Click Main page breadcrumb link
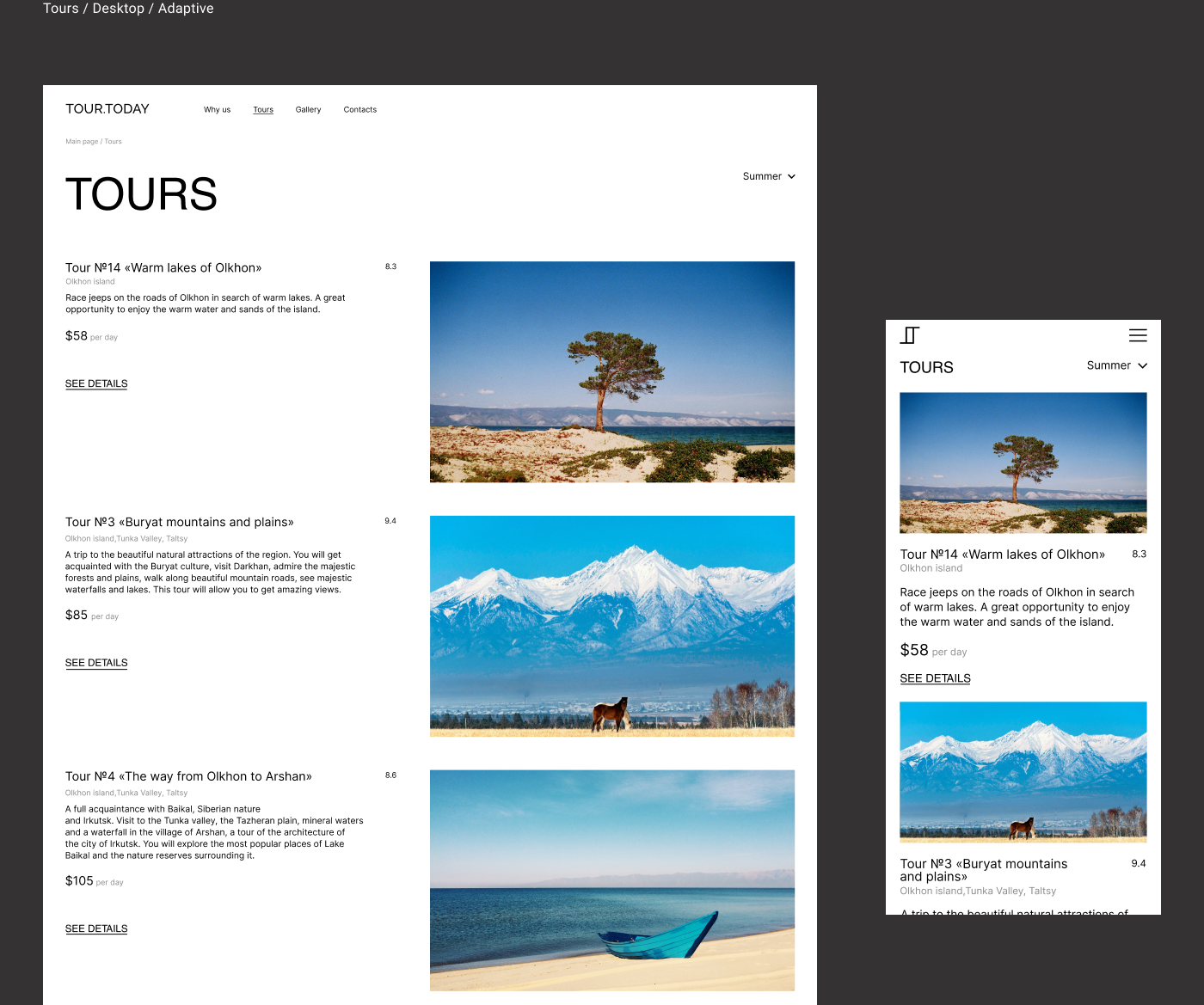 82,142
